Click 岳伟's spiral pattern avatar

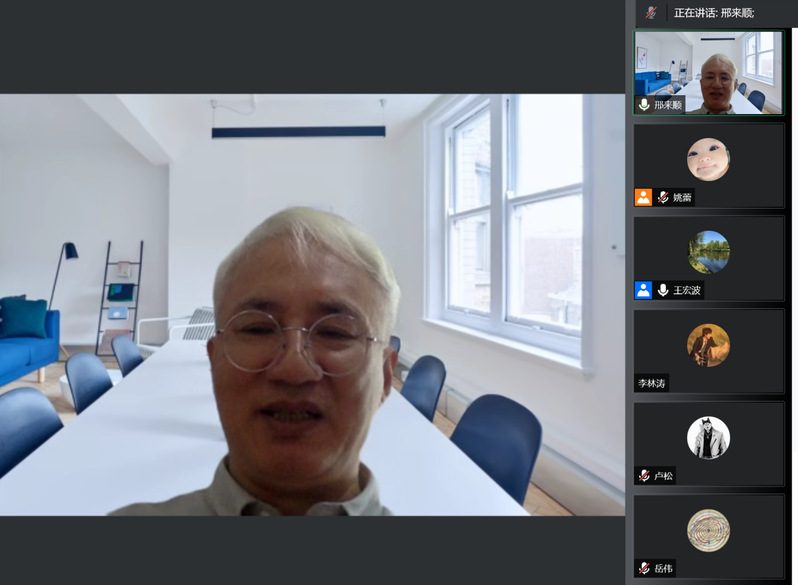tap(708, 530)
